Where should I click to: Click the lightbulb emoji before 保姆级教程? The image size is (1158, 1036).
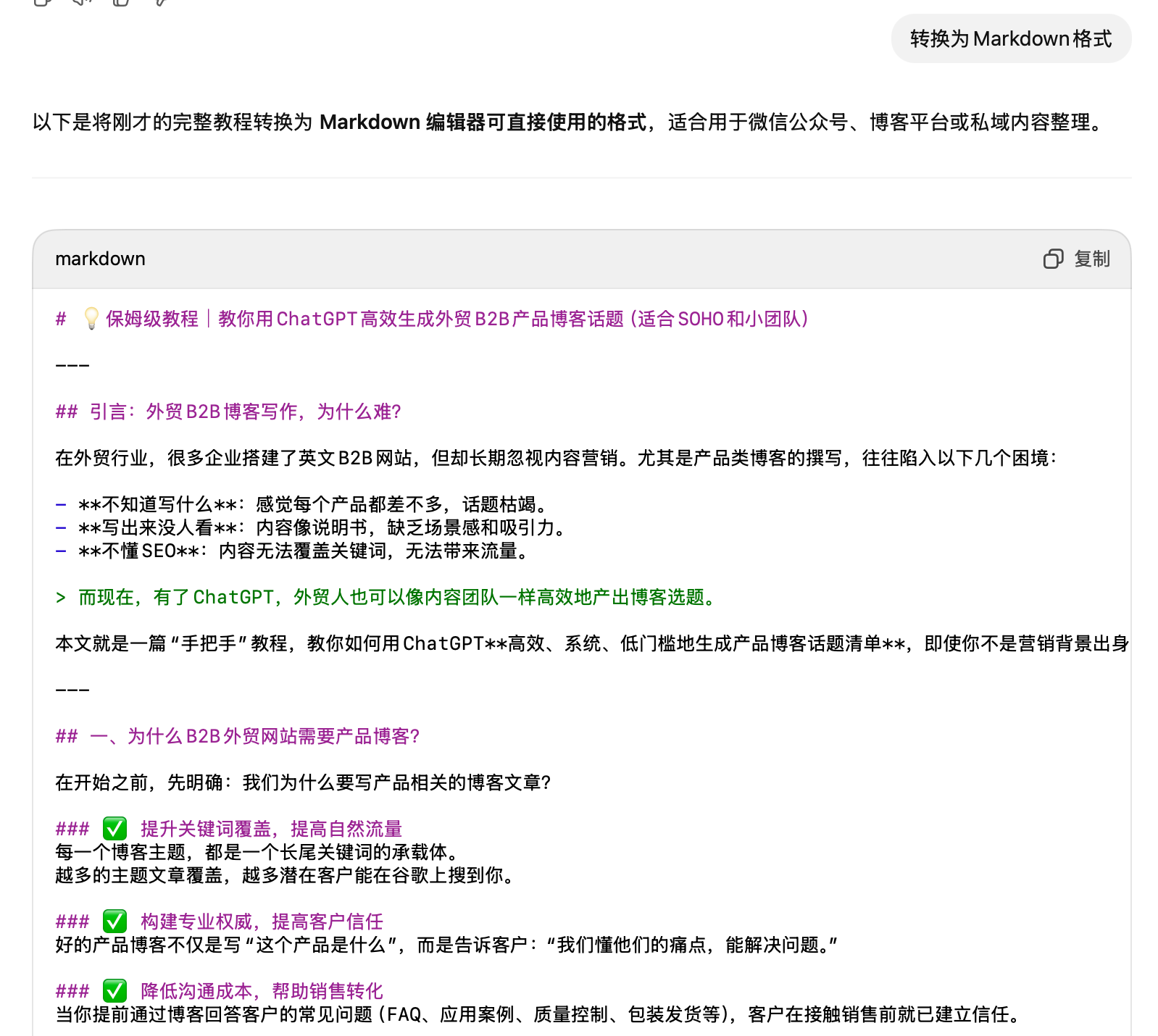pyautogui.click(x=91, y=319)
